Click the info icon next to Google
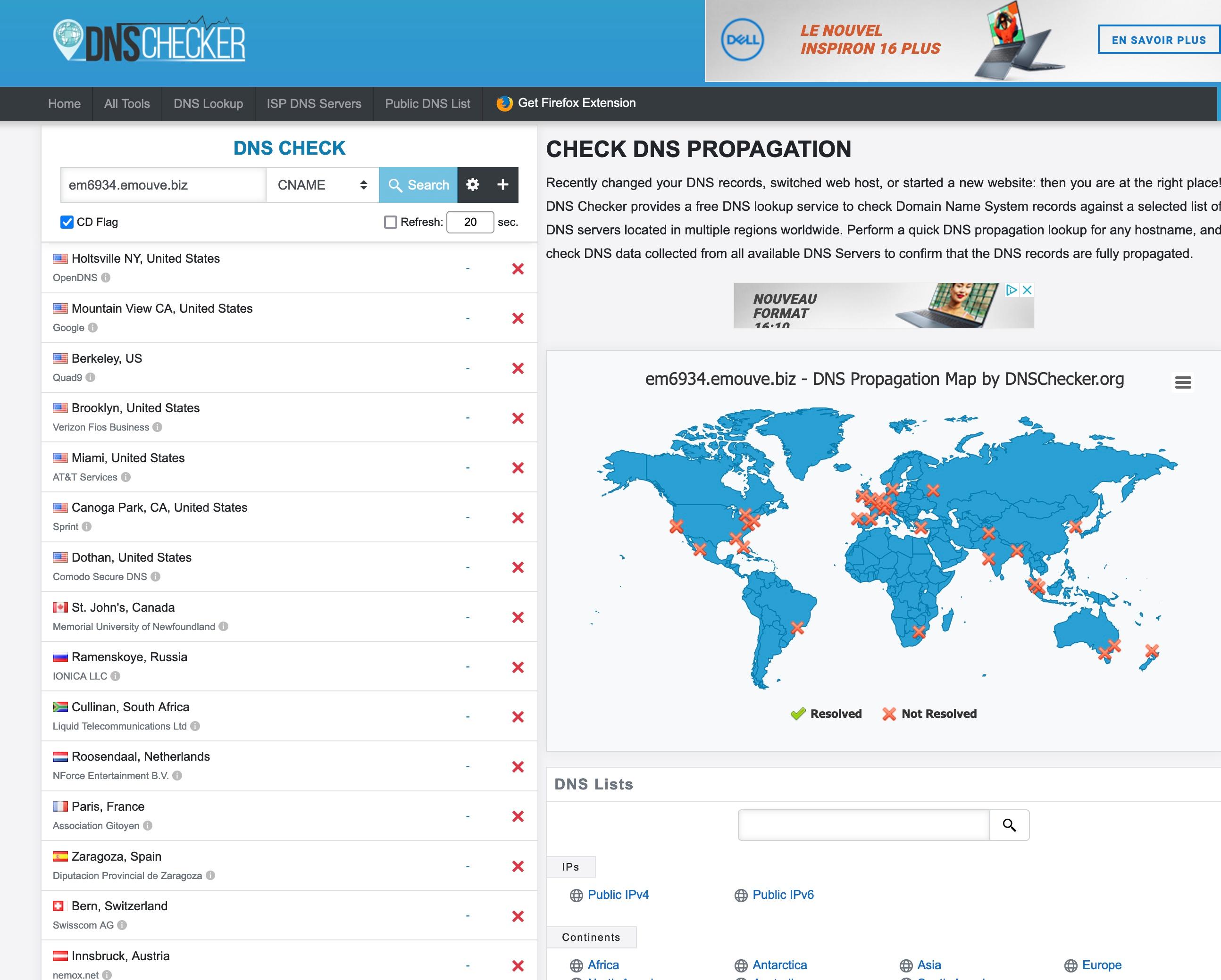The height and width of the screenshot is (980, 1221). click(93, 327)
